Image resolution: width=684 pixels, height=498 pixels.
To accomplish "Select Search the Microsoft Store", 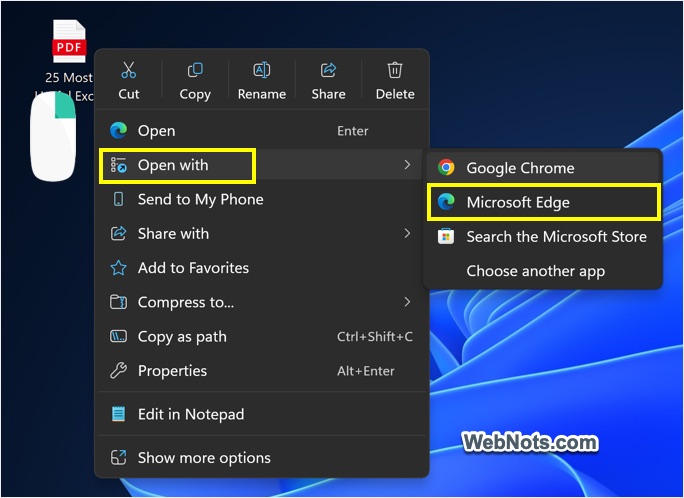I will (543, 236).
